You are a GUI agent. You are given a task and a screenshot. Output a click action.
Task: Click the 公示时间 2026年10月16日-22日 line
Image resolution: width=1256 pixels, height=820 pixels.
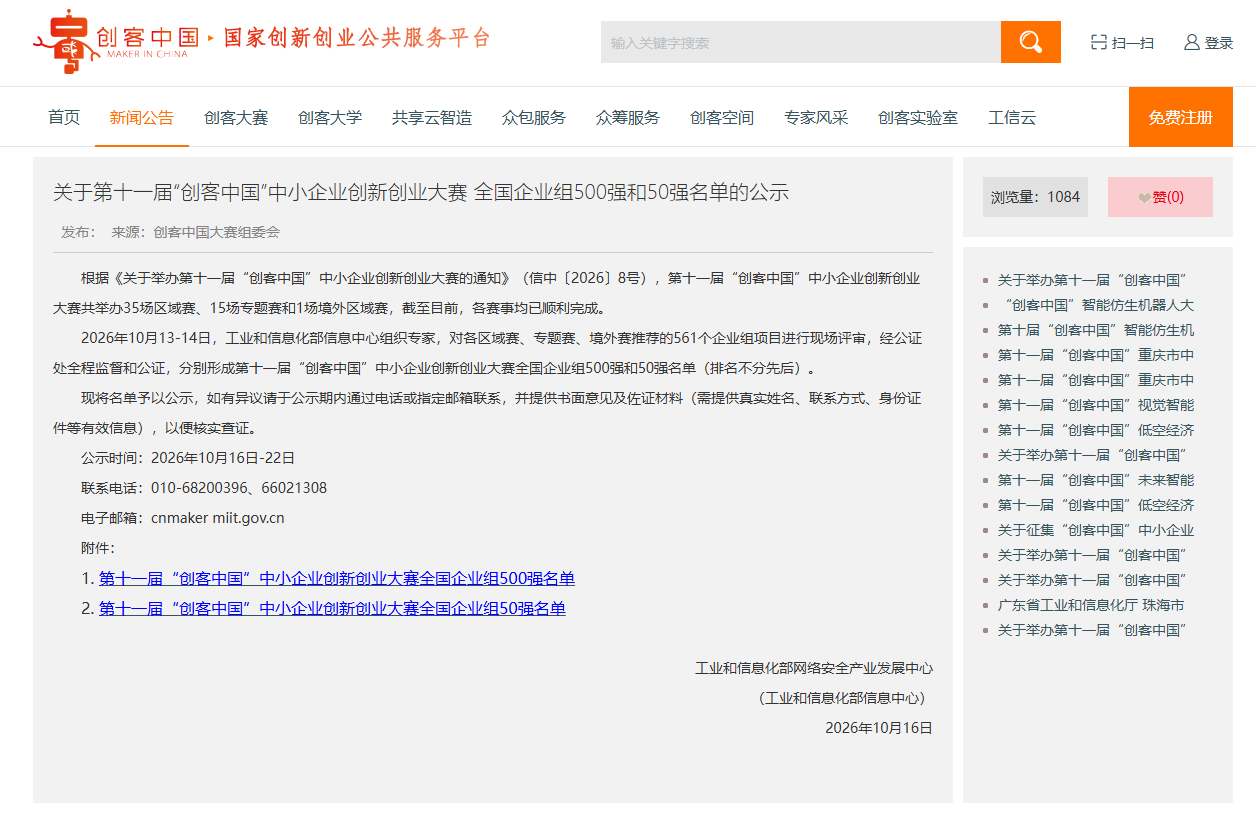click(x=188, y=458)
